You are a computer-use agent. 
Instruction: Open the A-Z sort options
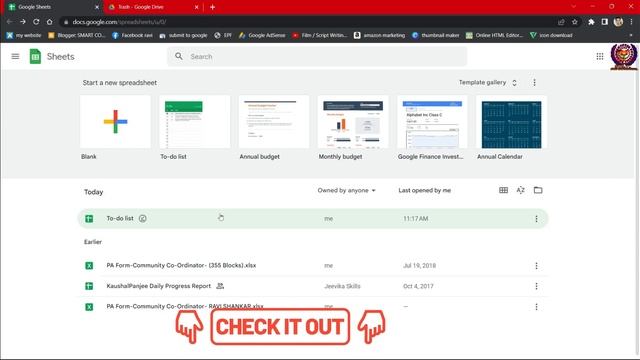coord(520,190)
